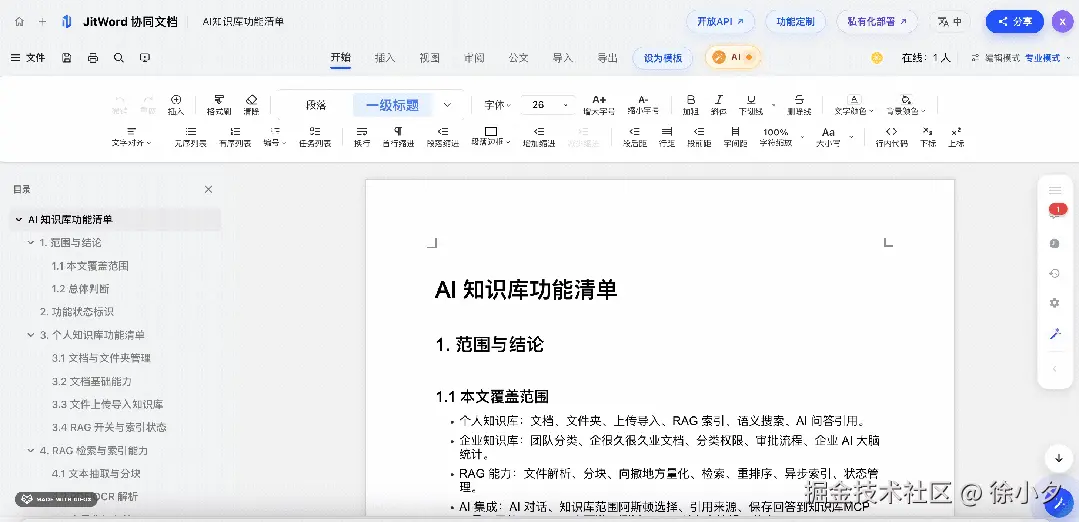The image size is (1080, 523).
Task: Decrease font size with A-
Action: click(x=643, y=105)
